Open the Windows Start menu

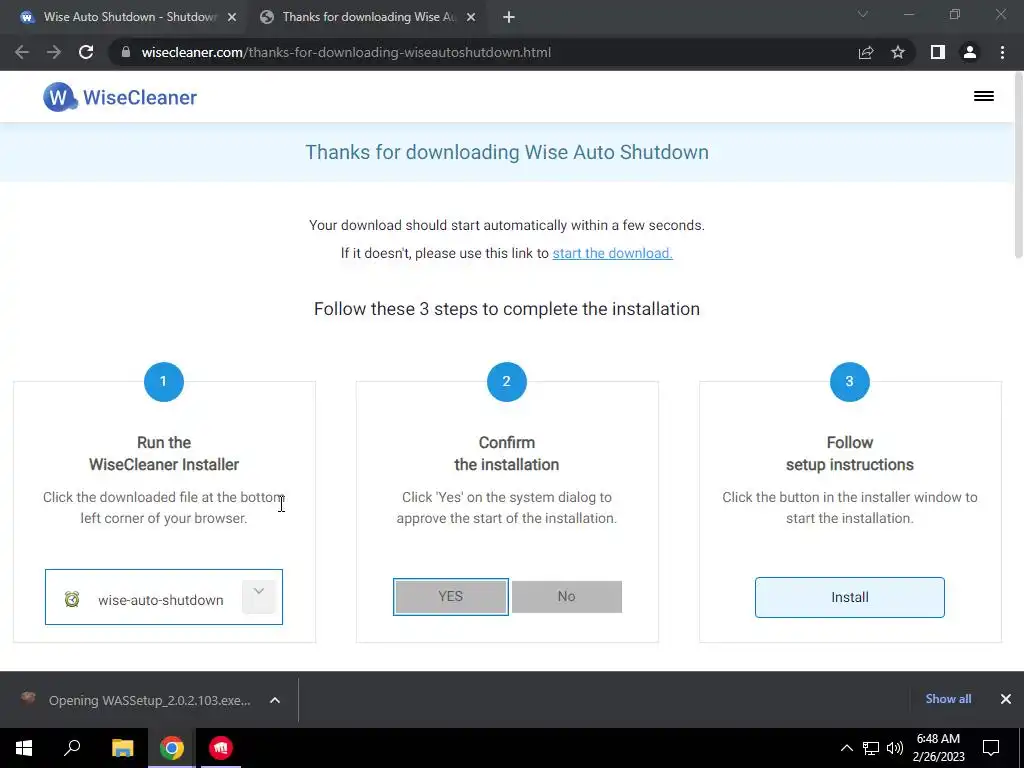pos(24,748)
